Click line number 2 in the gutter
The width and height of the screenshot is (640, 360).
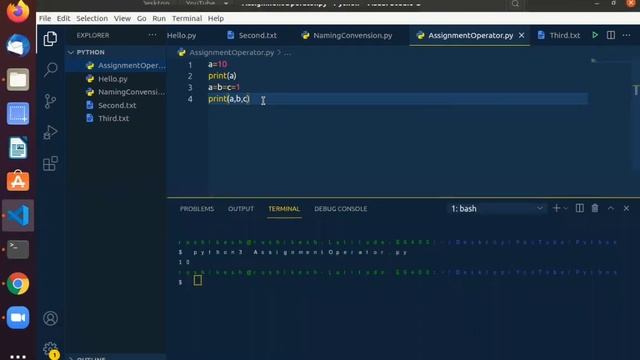tap(190, 76)
